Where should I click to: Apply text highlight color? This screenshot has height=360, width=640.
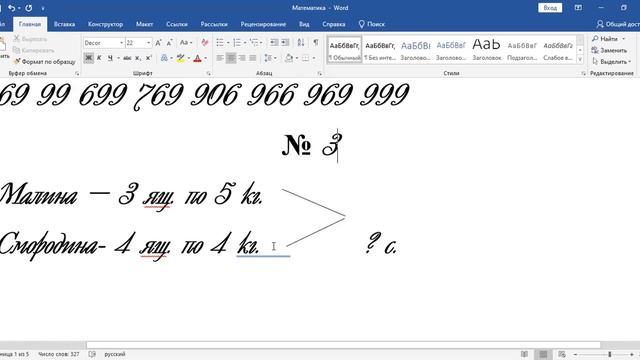[x=180, y=58]
